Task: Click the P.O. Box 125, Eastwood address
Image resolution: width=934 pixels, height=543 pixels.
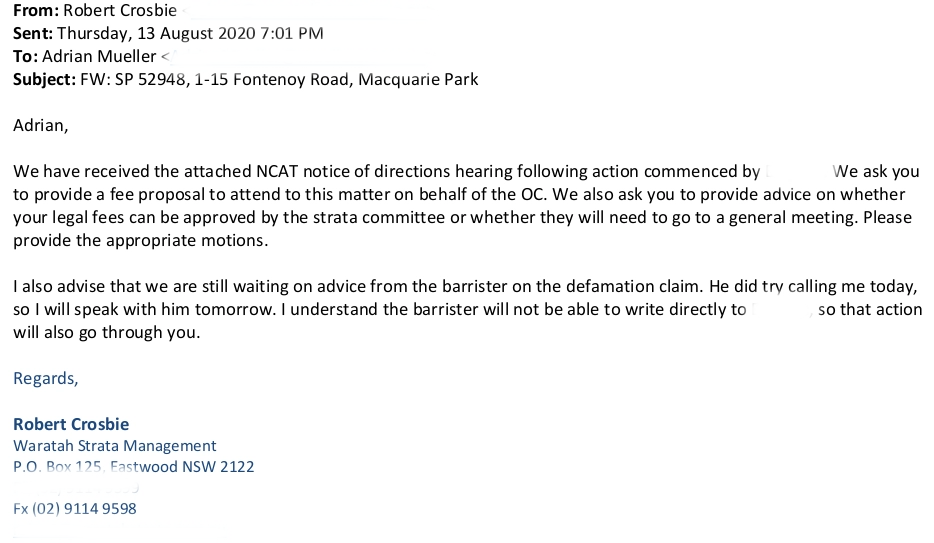Action: [133, 467]
